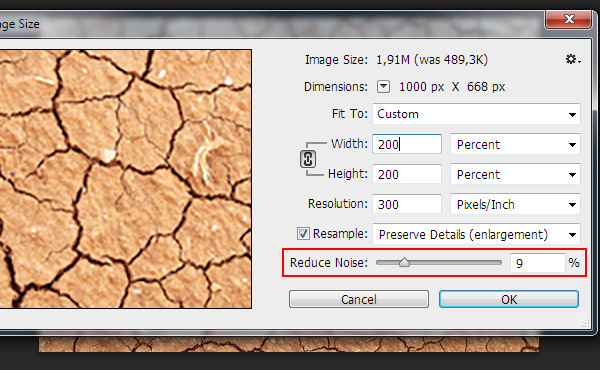Expand the Fit To Custom dropdown
The width and height of the screenshot is (600, 370).
pyautogui.click(x=476, y=114)
